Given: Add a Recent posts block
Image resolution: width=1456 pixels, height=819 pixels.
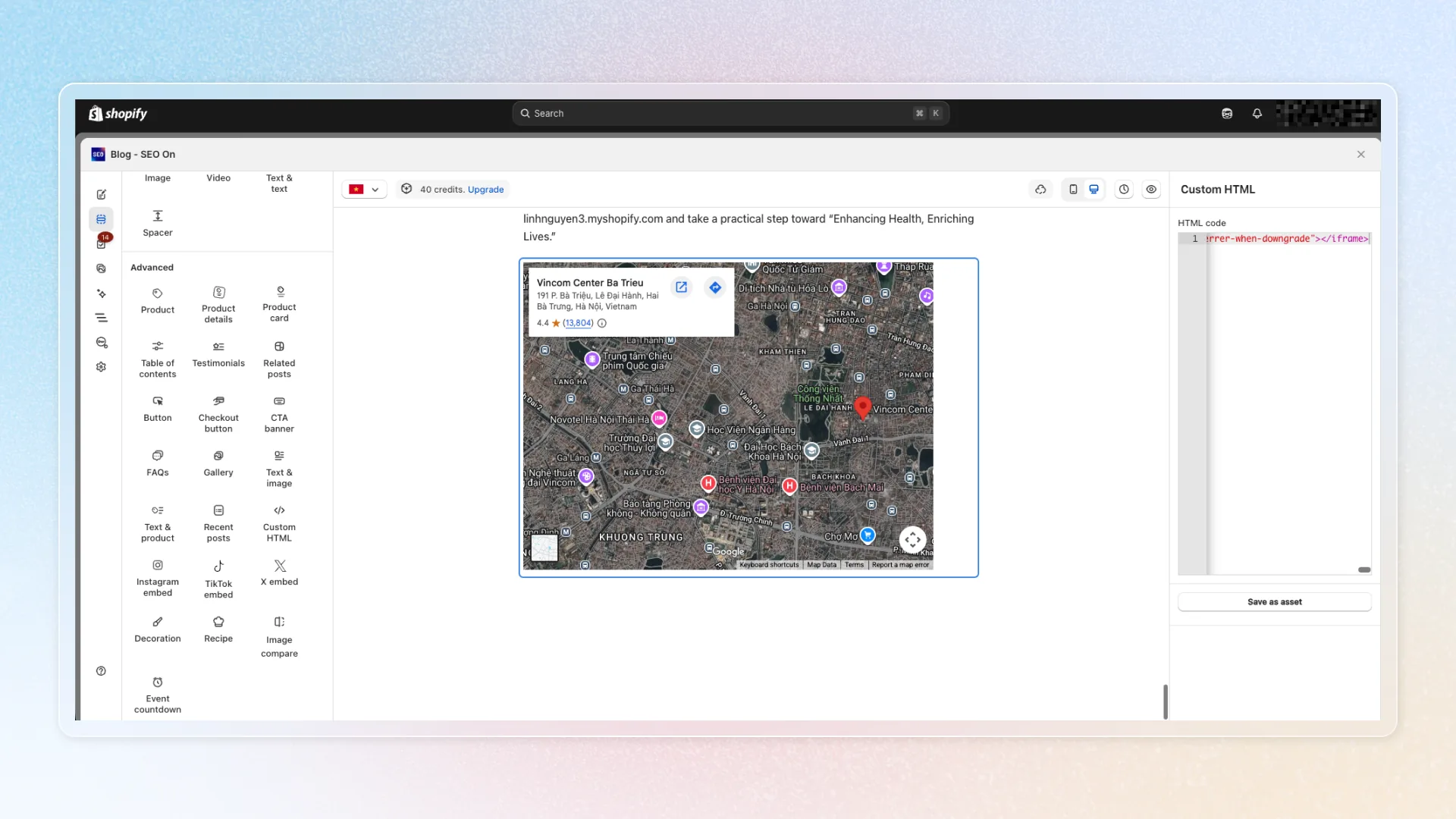Looking at the screenshot, I should [x=218, y=523].
